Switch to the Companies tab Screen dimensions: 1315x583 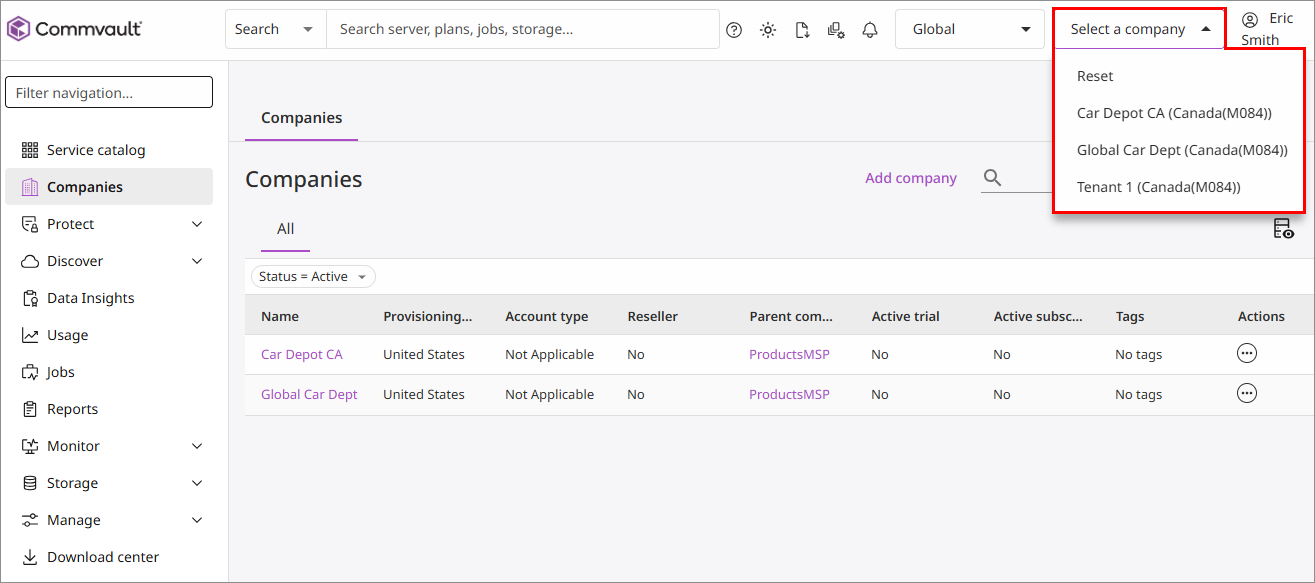[x=301, y=118]
